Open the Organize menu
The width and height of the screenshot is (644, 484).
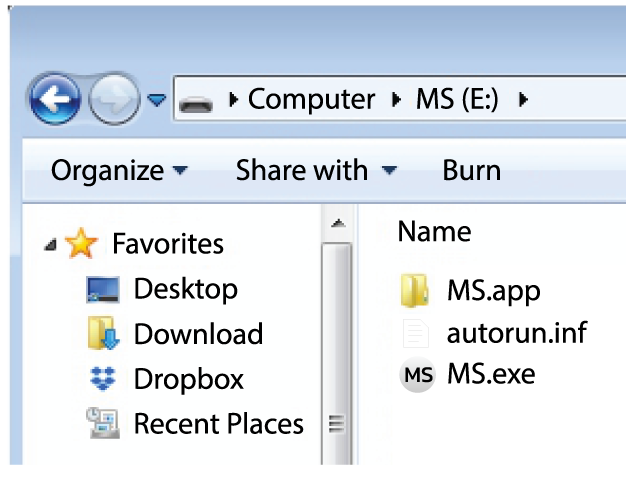[x=119, y=170]
